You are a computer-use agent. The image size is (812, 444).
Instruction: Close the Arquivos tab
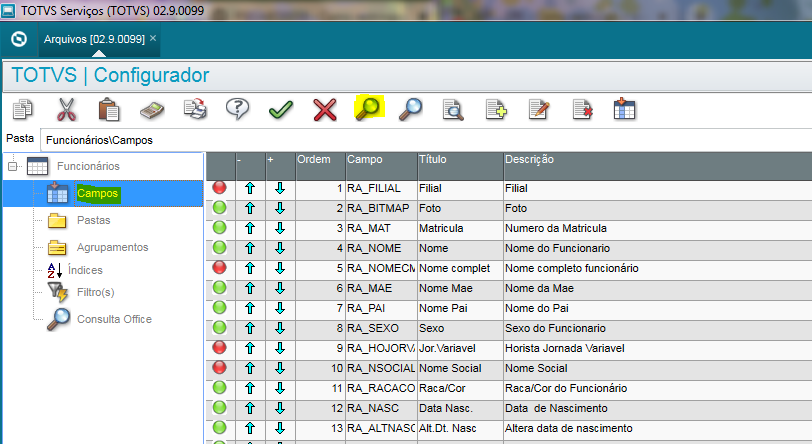click(x=153, y=38)
